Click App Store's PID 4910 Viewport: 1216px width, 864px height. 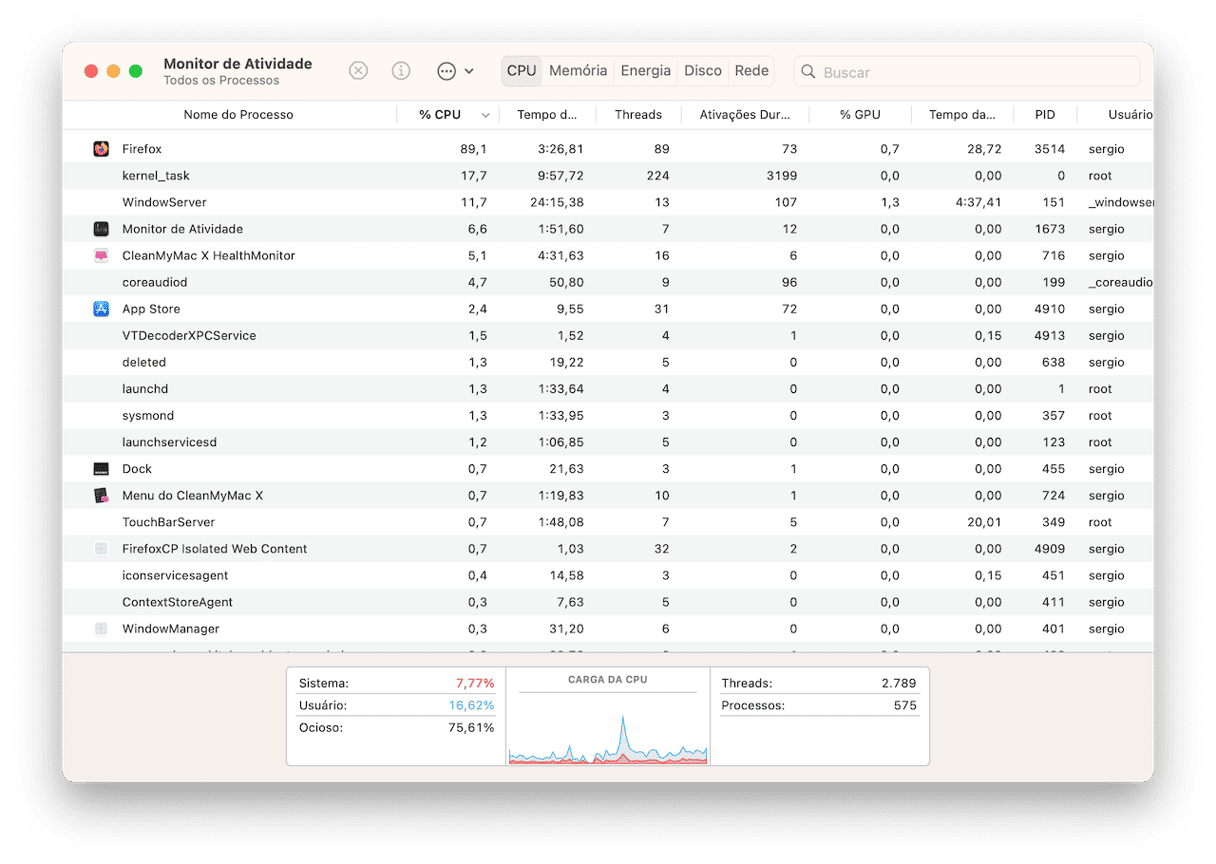click(1049, 309)
